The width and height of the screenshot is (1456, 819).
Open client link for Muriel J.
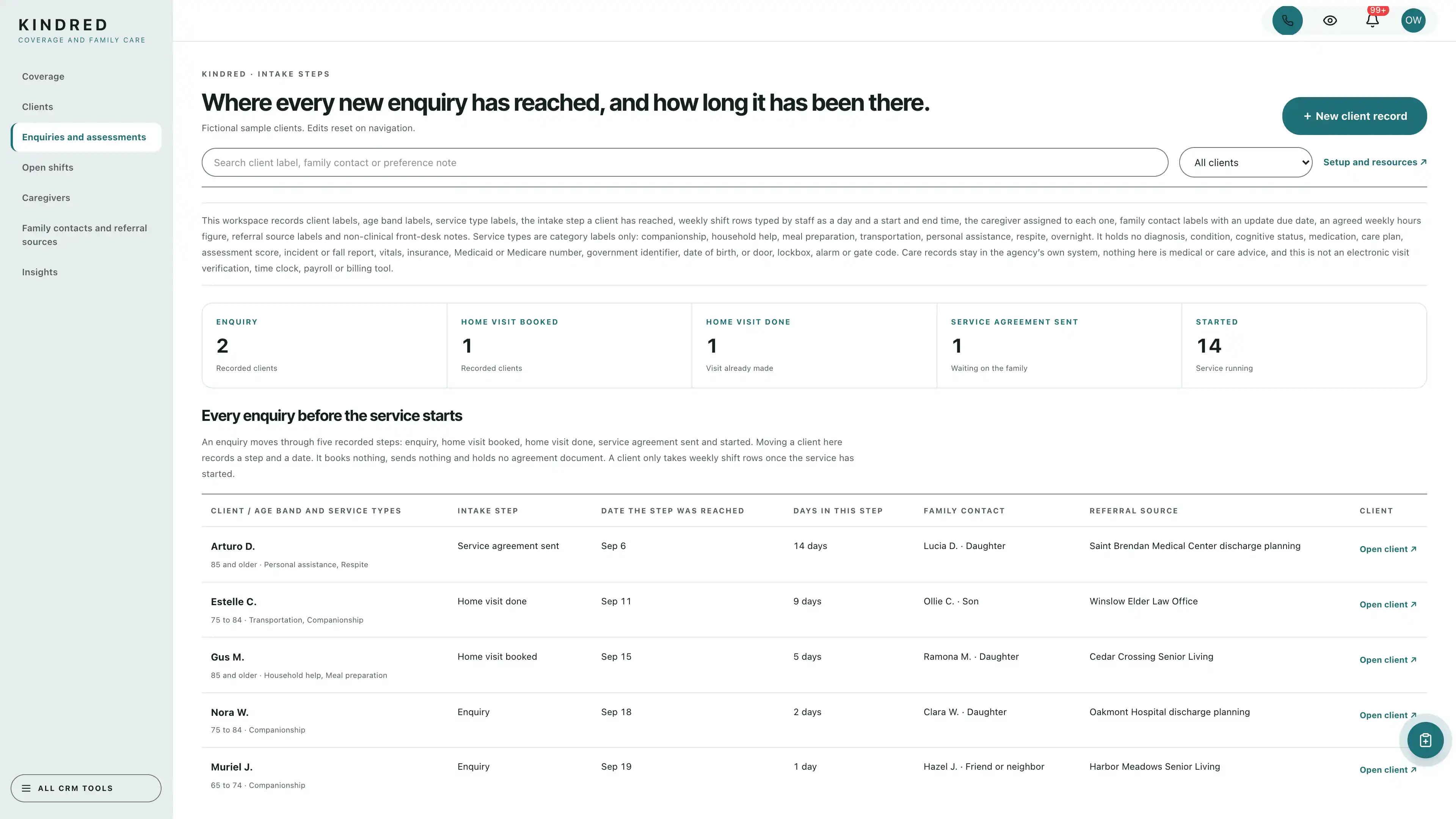[1388, 770]
